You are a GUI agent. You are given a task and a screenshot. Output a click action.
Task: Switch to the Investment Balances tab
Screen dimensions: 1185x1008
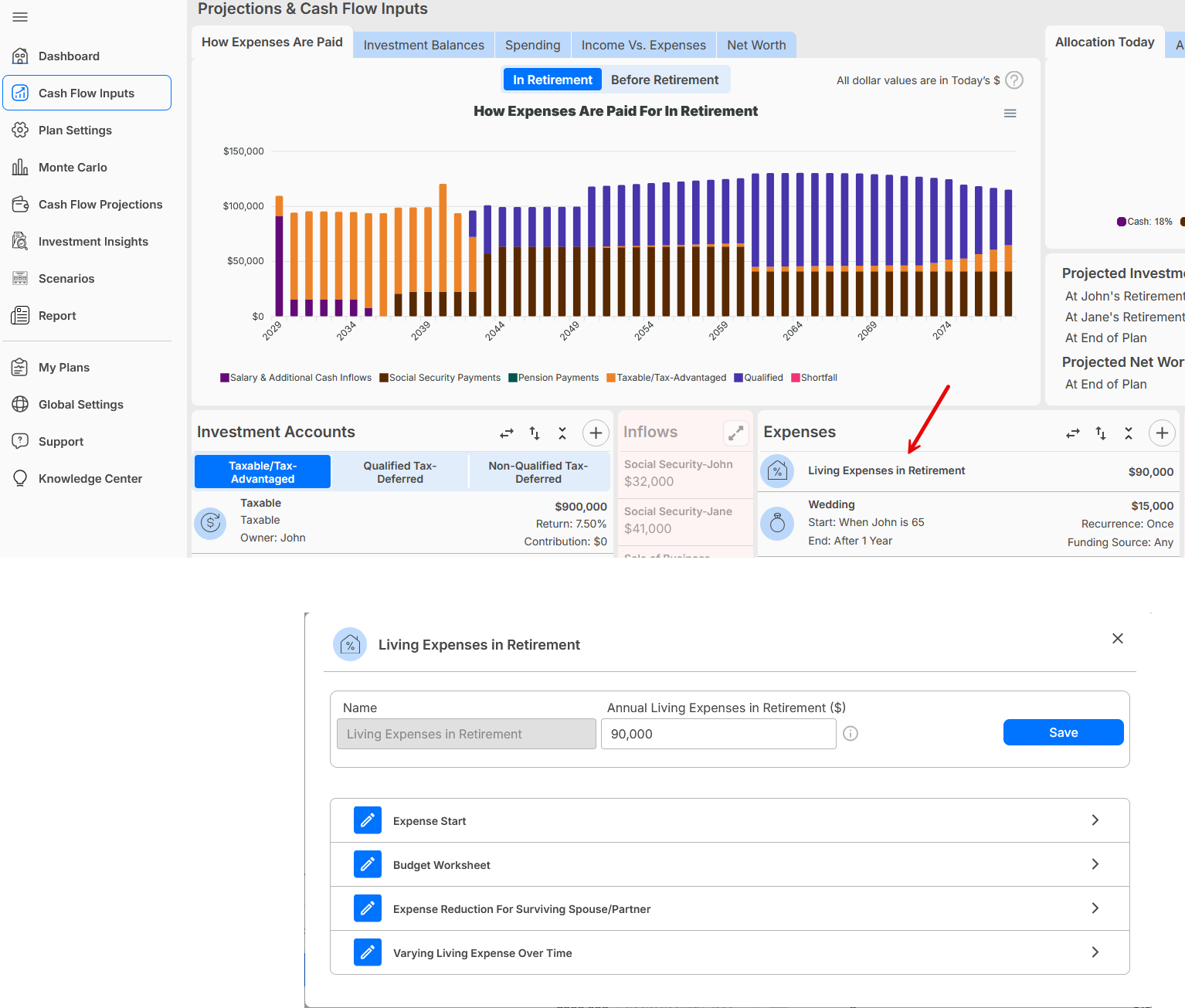[x=423, y=46]
